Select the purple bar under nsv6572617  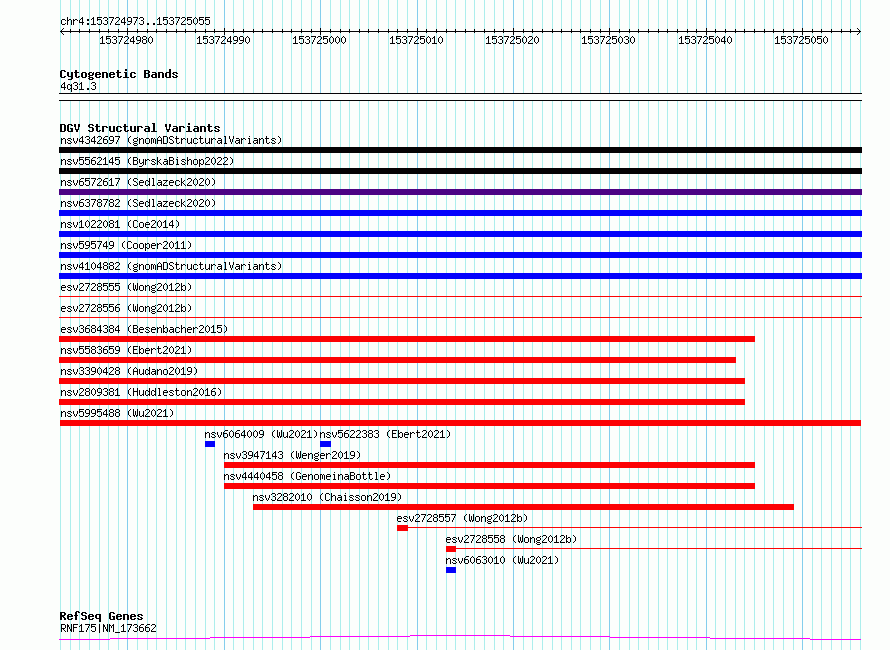[460, 192]
